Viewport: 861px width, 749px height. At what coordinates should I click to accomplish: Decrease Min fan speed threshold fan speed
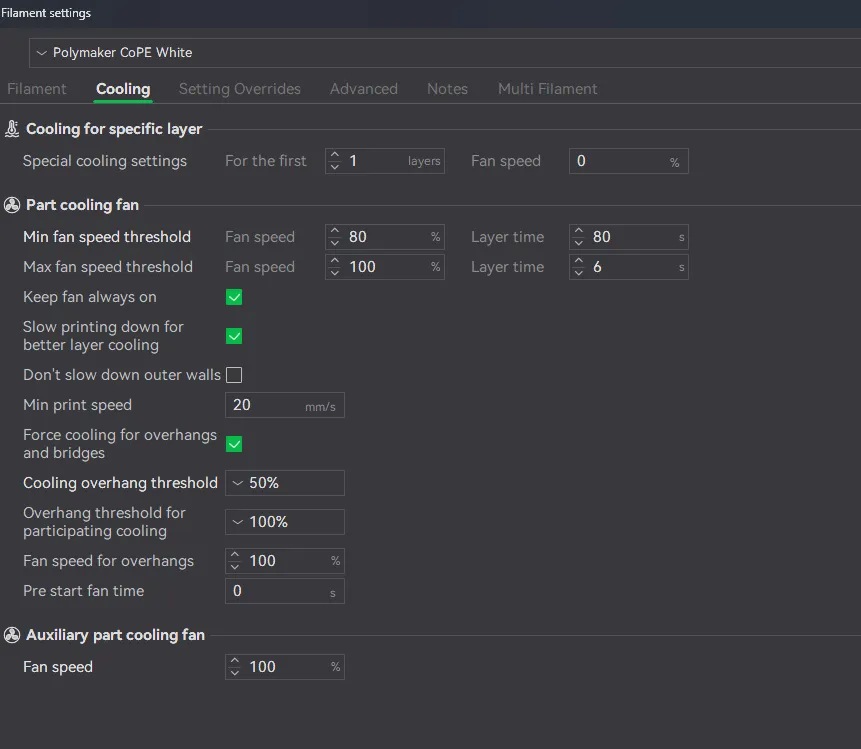click(334, 243)
